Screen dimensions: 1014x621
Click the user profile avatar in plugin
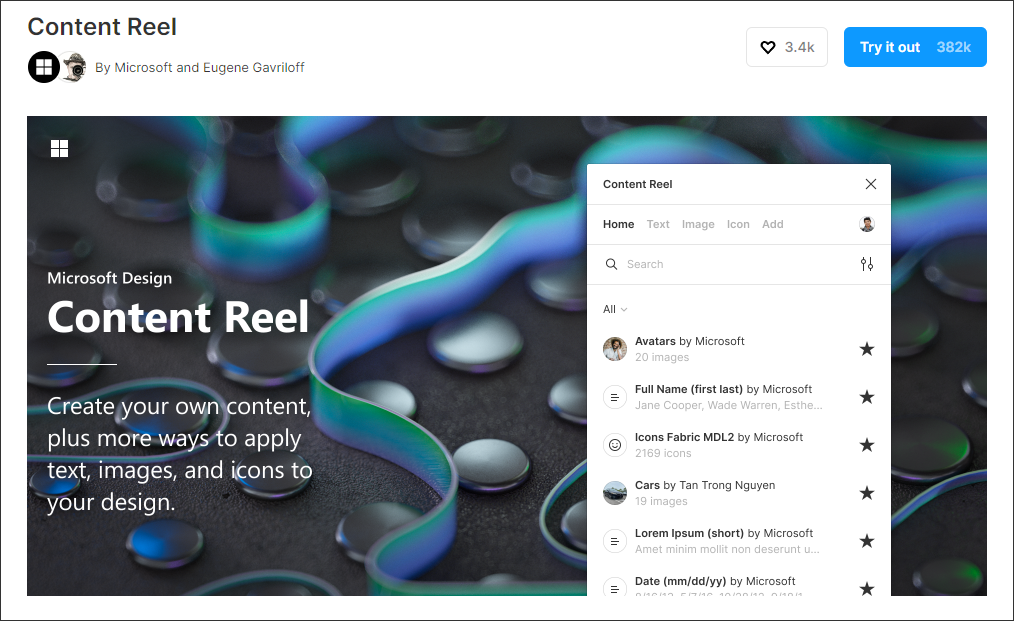(867, 224)
